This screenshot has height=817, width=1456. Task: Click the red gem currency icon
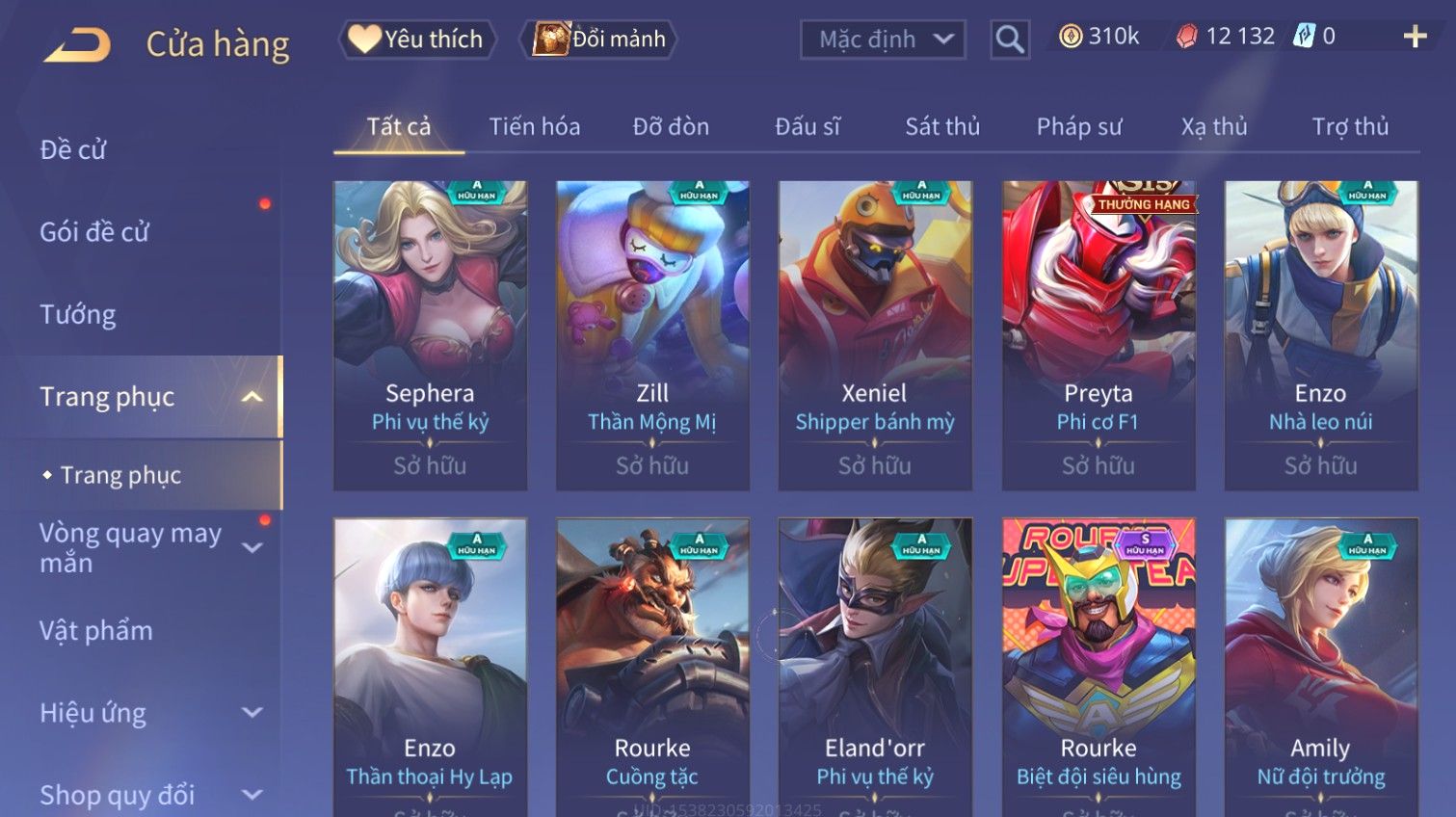click(x=1186, y=37)
